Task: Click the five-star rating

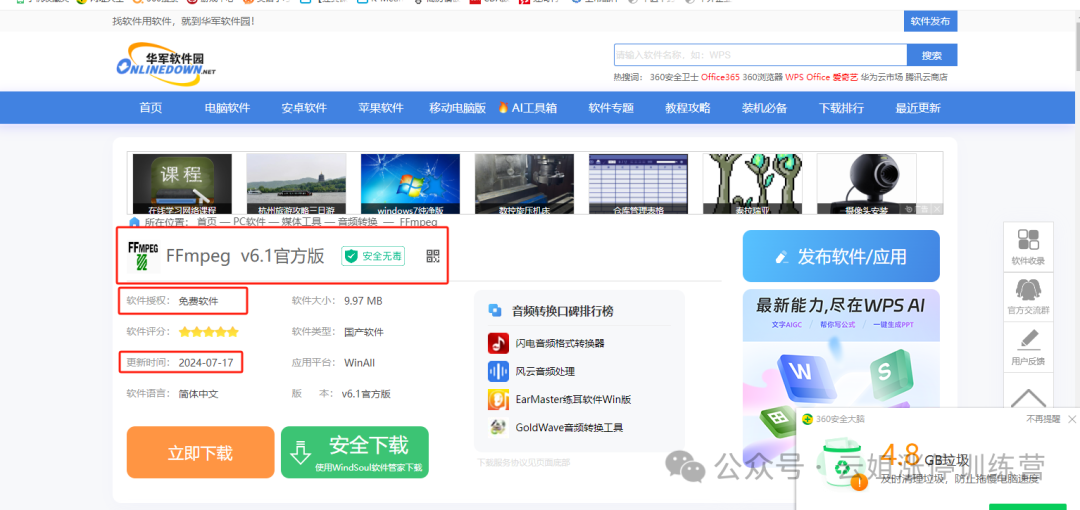Action: click(x=209, y=332)
